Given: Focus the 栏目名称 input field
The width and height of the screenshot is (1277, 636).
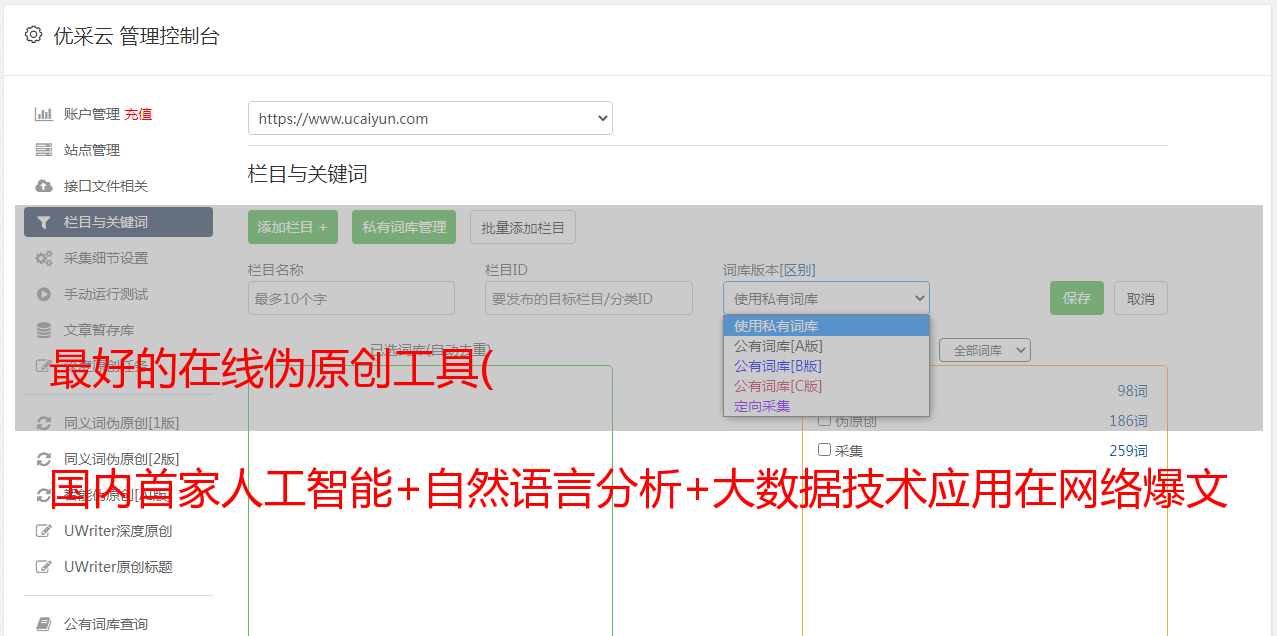Looking at the screenshot, I should [x=351, y=298].
